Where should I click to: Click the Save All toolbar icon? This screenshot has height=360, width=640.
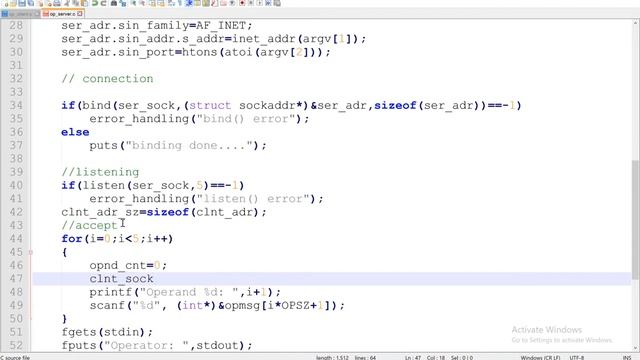click(31, 3)
